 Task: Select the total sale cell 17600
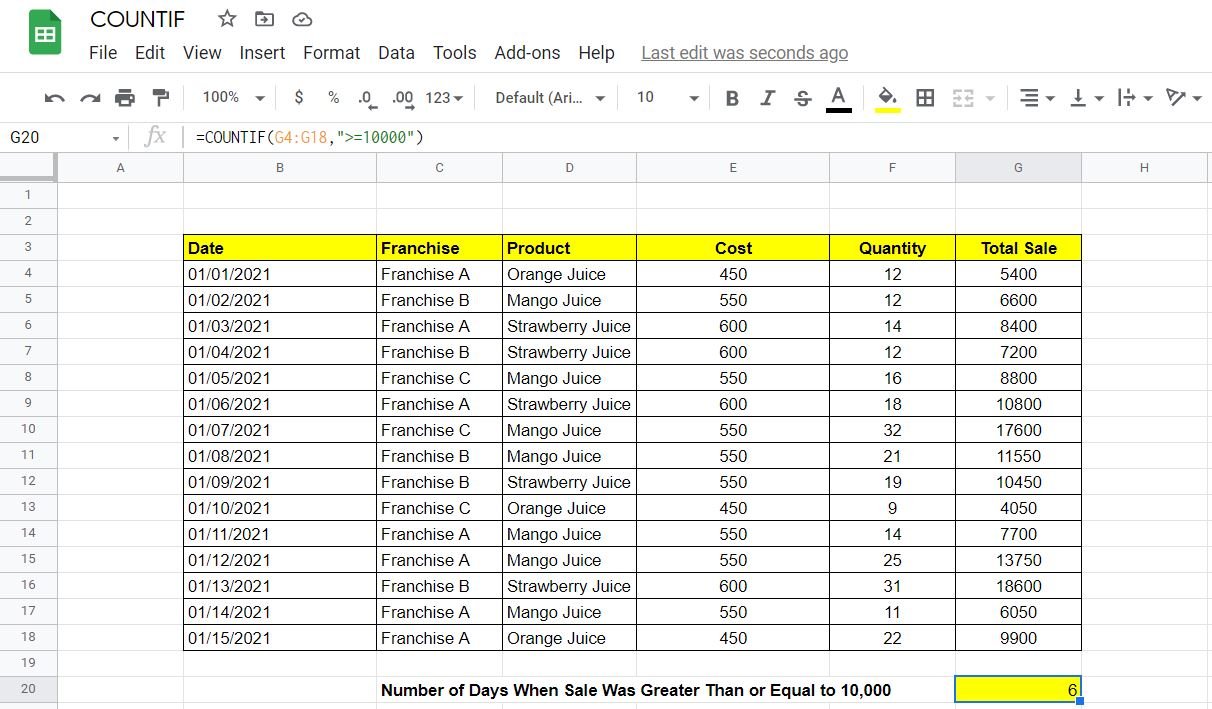(1018, 430)
